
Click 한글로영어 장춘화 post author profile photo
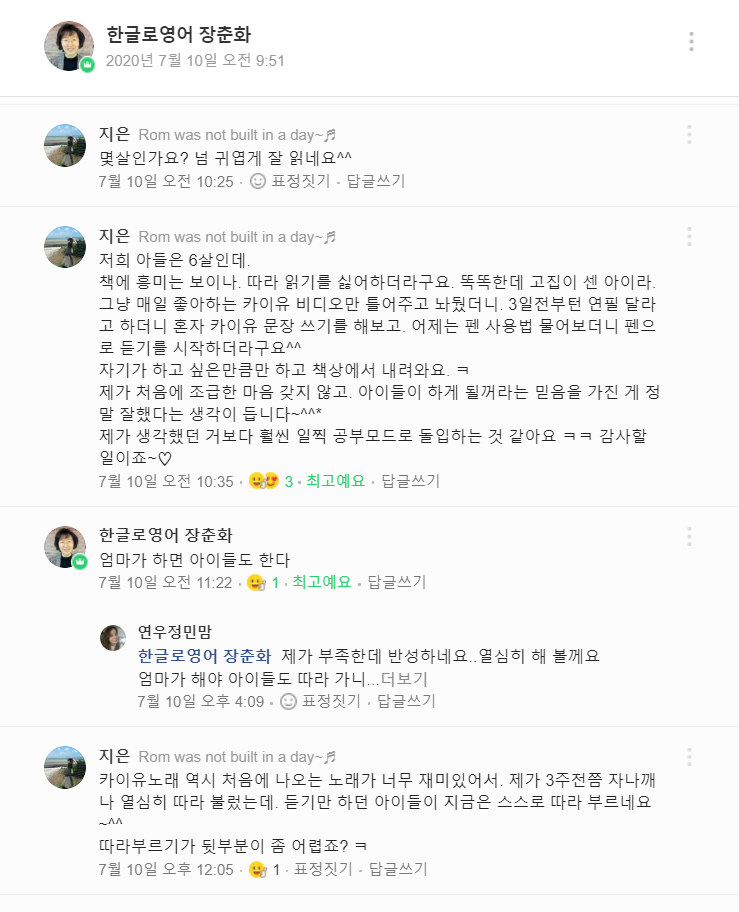tap(68, 45)
